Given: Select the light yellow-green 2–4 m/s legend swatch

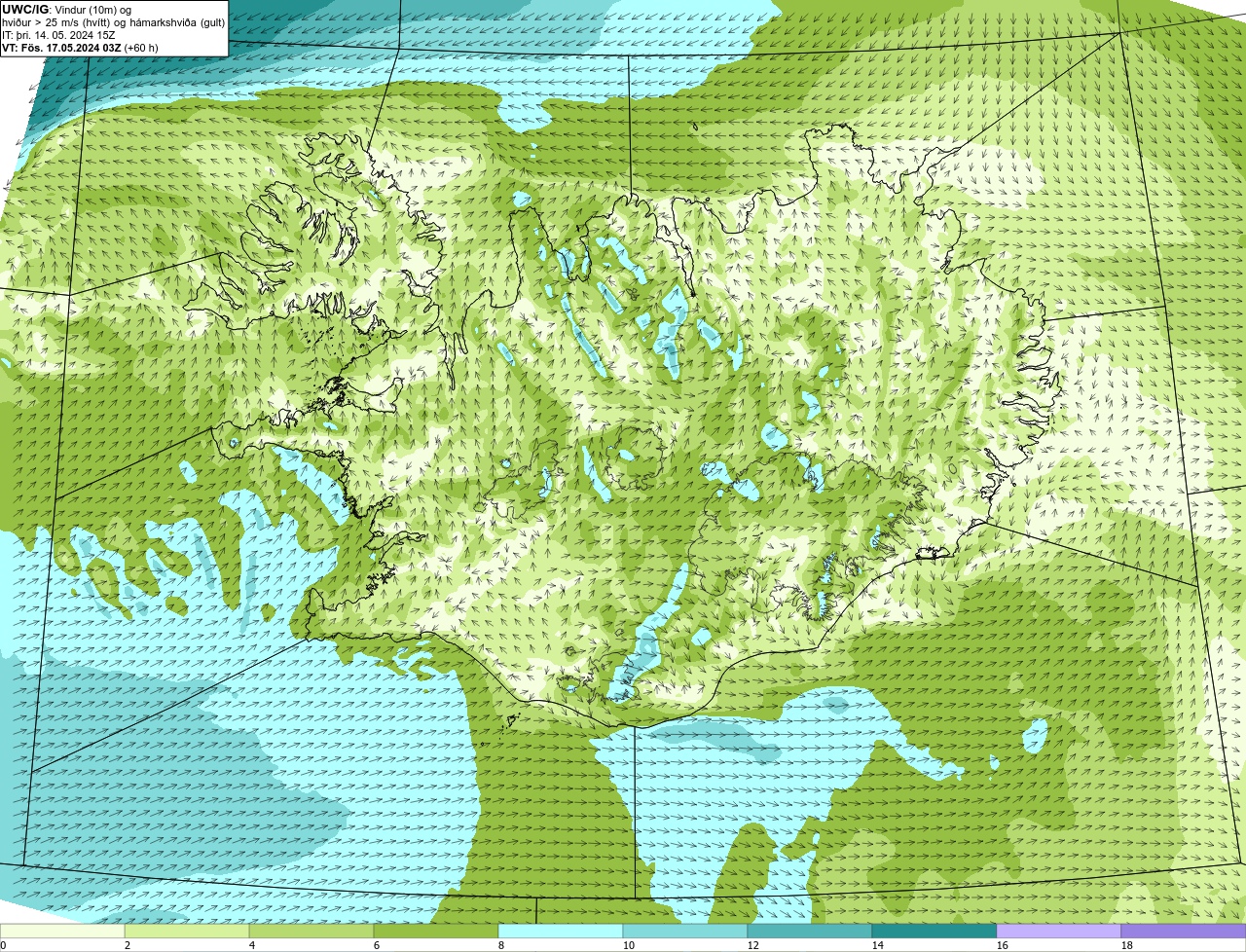Looking at the screenshot, I should coord(187,931).
